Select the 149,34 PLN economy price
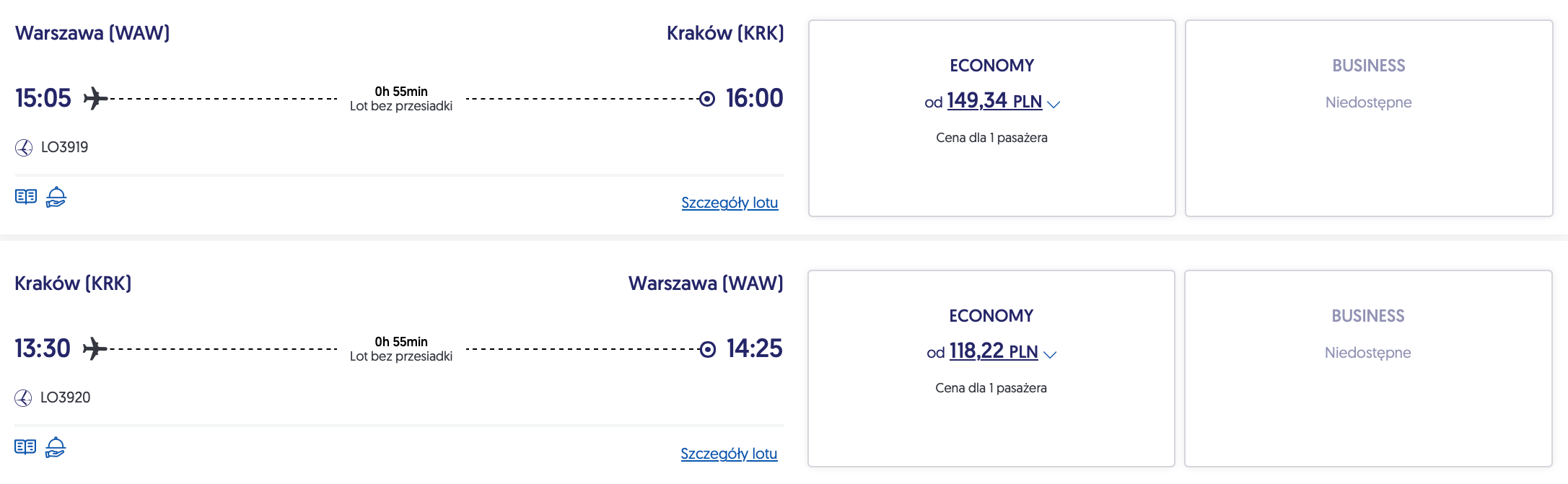The width and height of the screenshot is (1568, 484). (x=994, y=101)
